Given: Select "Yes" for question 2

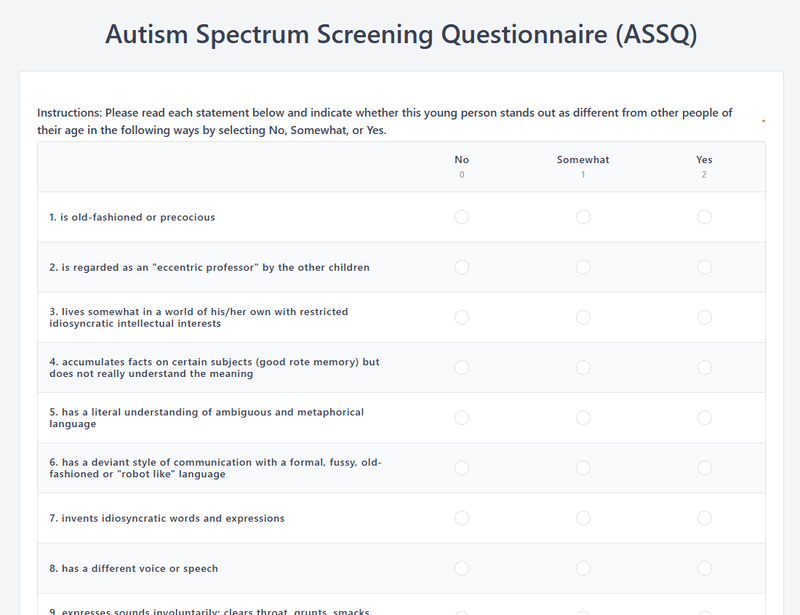Looking at the screenshot, I should coord(704,267).
